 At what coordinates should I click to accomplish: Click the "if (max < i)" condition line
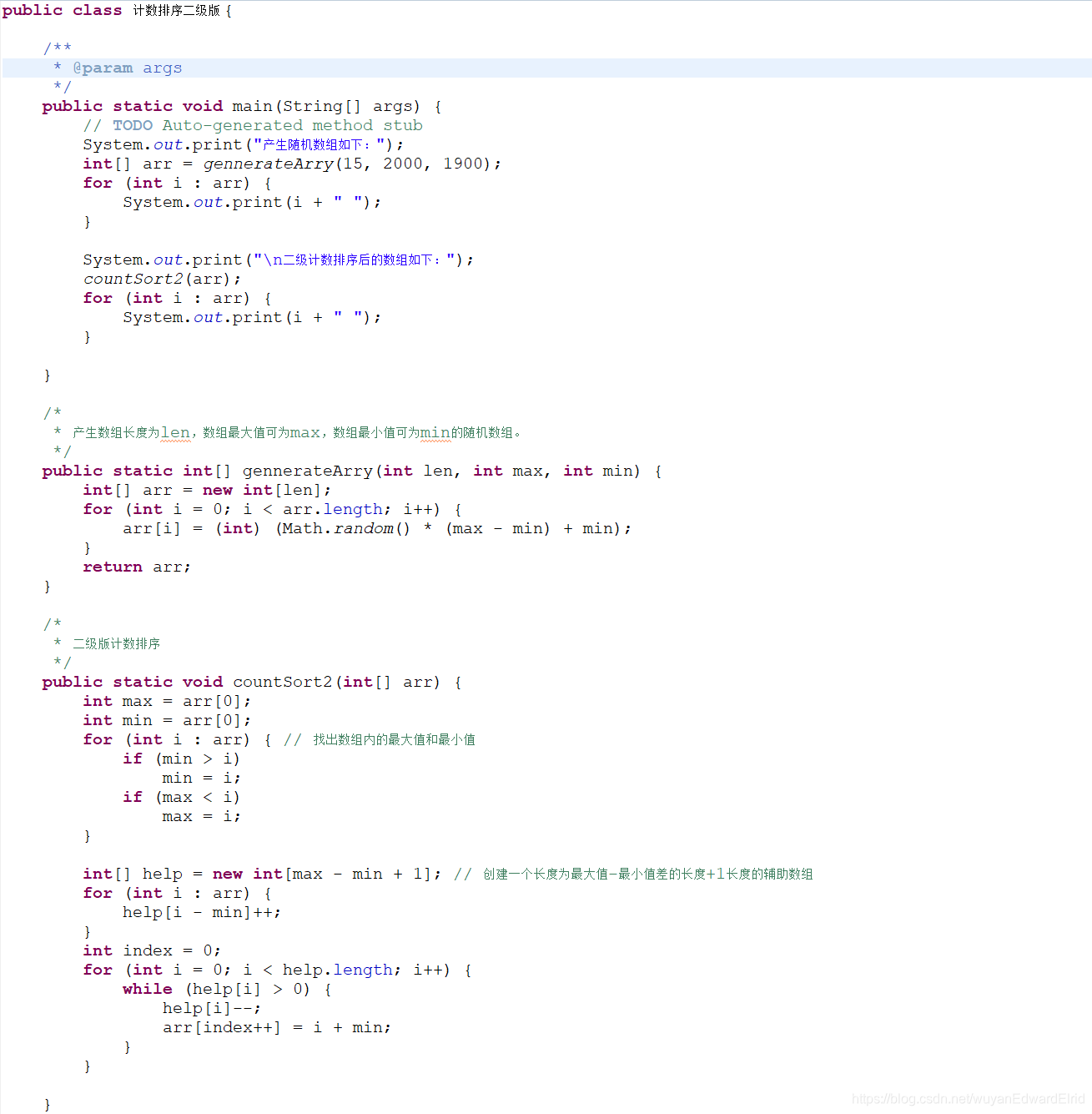point(181,797)
